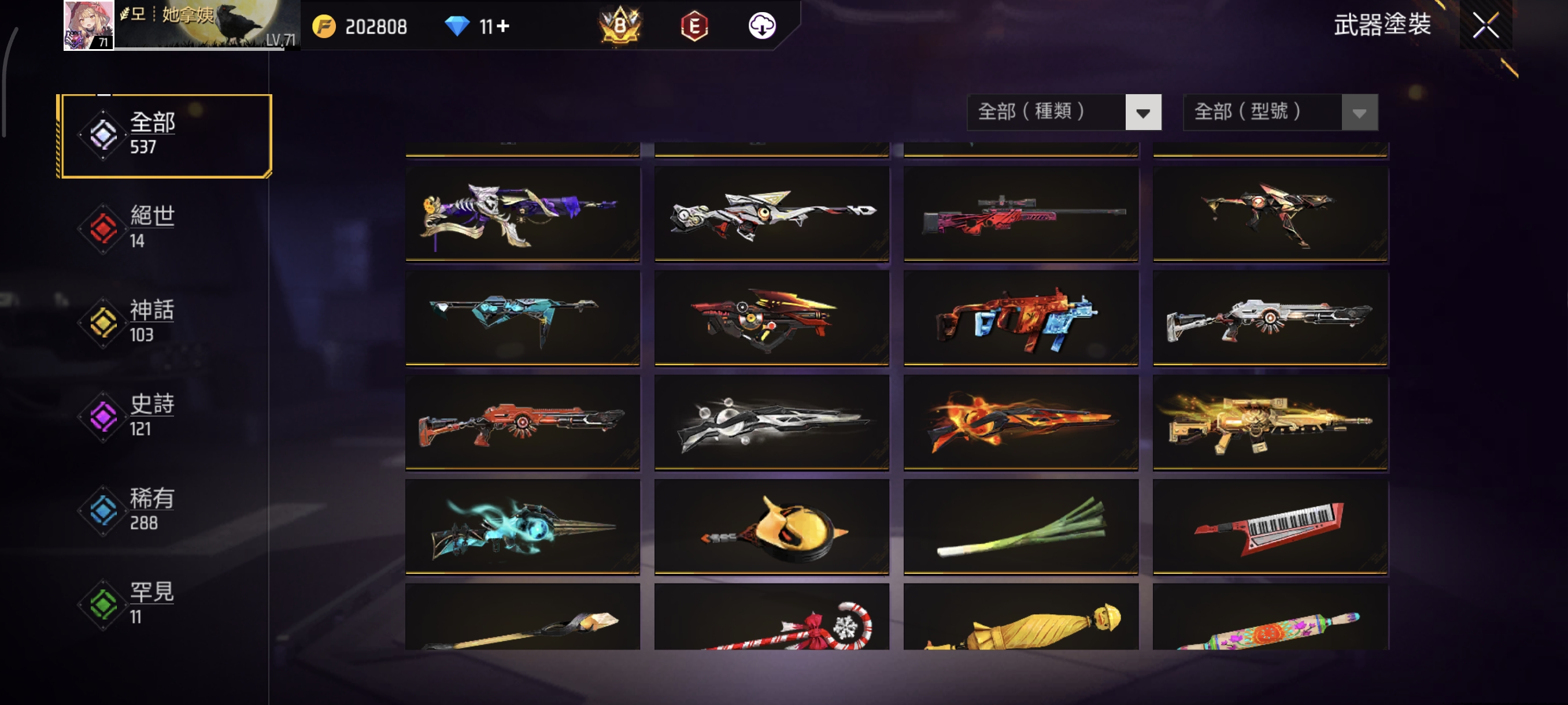Click the red hexagon E badge
1568x705 pixels.
[x=694, y=26]
